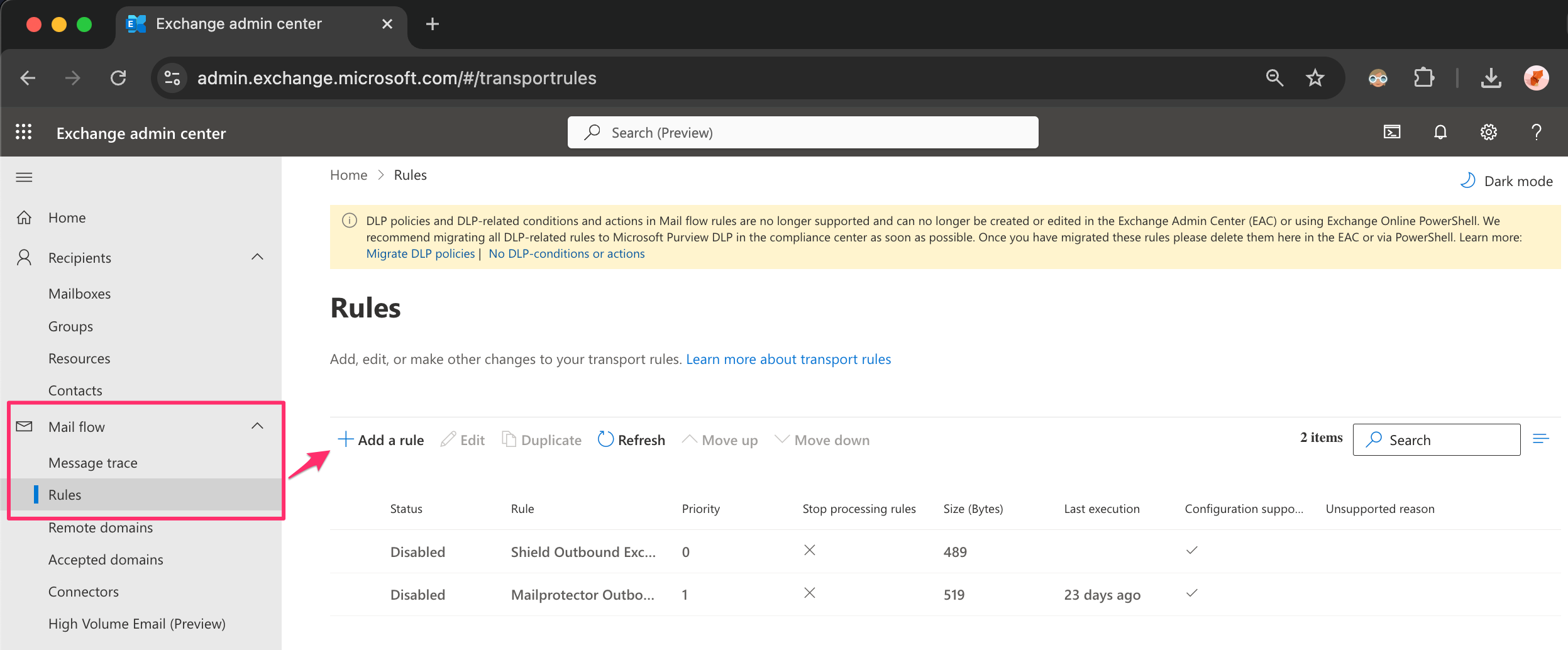
Task: Open Accepted domains page
Action: point(106,559)
